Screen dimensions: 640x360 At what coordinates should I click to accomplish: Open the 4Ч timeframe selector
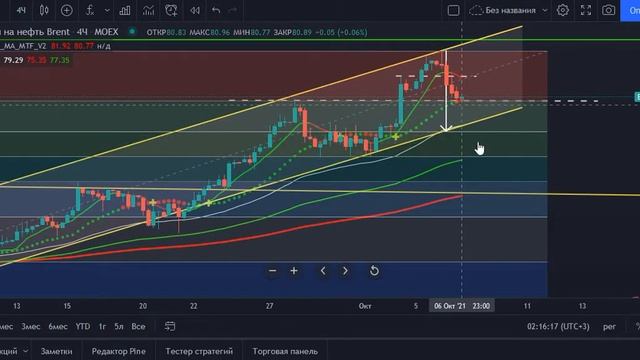click(21, 10)
